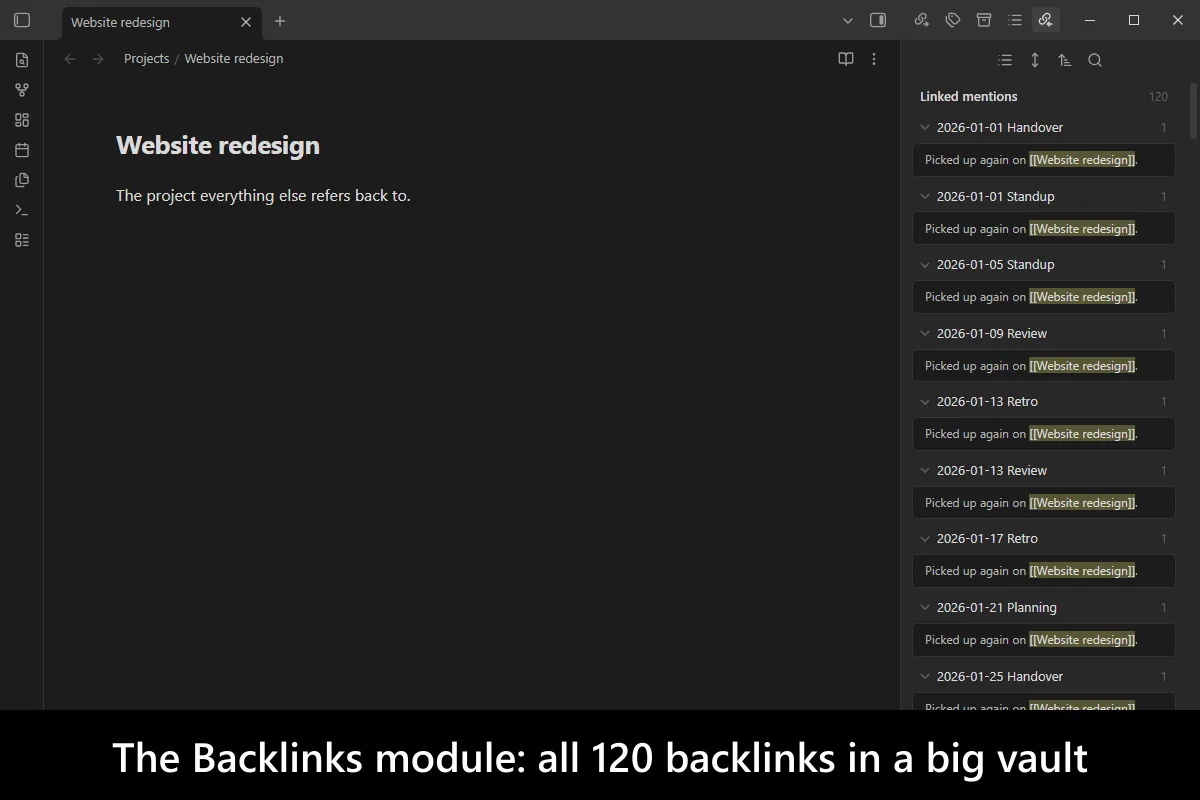The width and height of the screenshot is (1200, 800).
Task: Click the insert template ribbon icon
Action: click(x=22, y=180)
